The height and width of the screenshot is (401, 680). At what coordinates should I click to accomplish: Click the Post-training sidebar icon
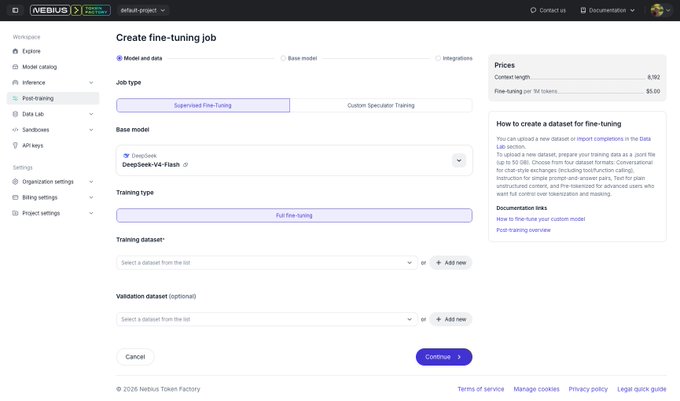[x=15, y=98]
